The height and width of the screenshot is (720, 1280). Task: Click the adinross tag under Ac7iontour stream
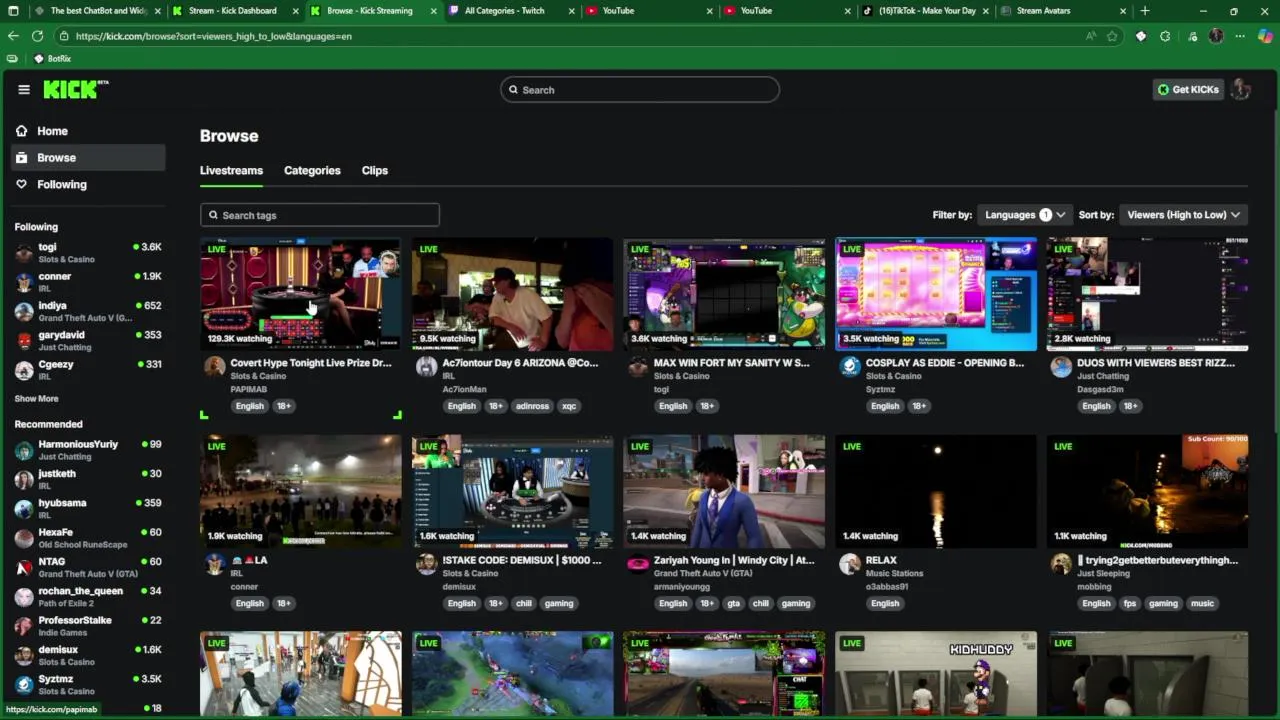click(x=532, y=406)
